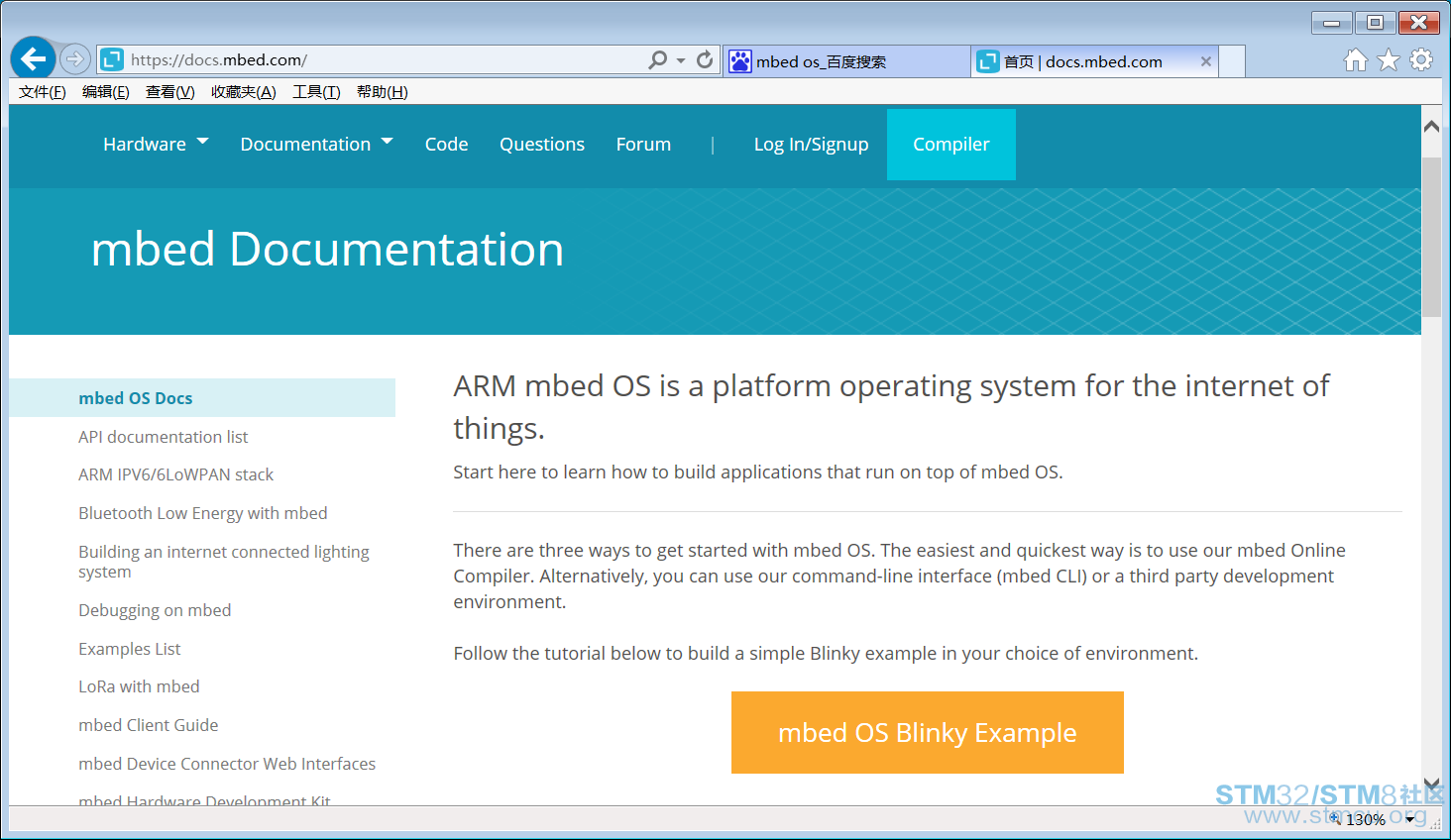The width and height of the screenshot is (1451, 840).
Task: Open API documentation list link
Action: tap(164, 437)
